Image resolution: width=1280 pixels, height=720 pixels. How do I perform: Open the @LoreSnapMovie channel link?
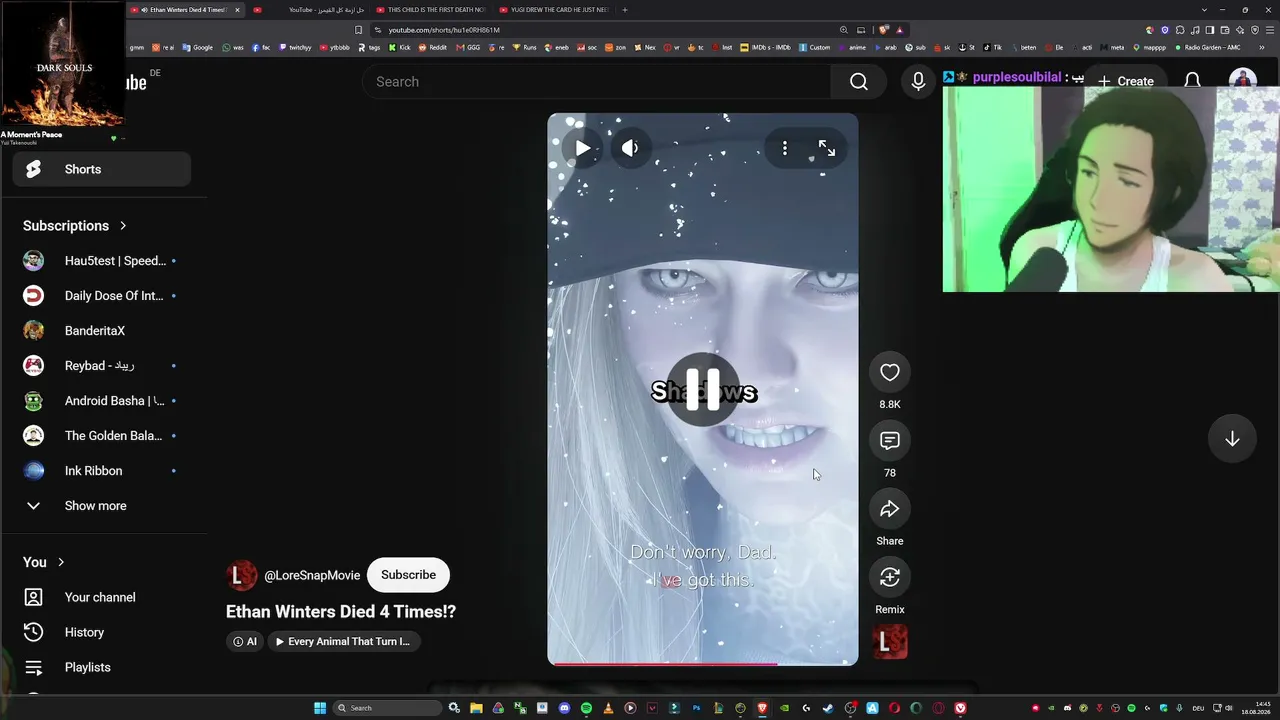coord(312,575)
